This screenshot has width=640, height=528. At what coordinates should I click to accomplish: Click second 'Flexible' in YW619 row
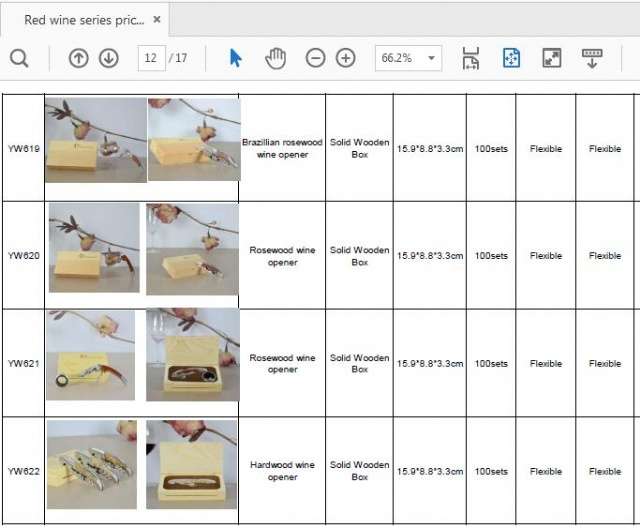click(605, 149)
